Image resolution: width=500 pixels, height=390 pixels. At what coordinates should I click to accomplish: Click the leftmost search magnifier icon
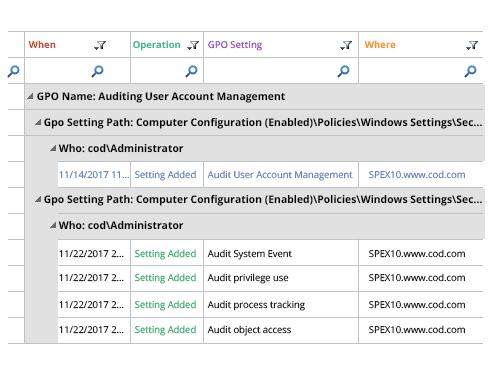(x=14, y=71)
